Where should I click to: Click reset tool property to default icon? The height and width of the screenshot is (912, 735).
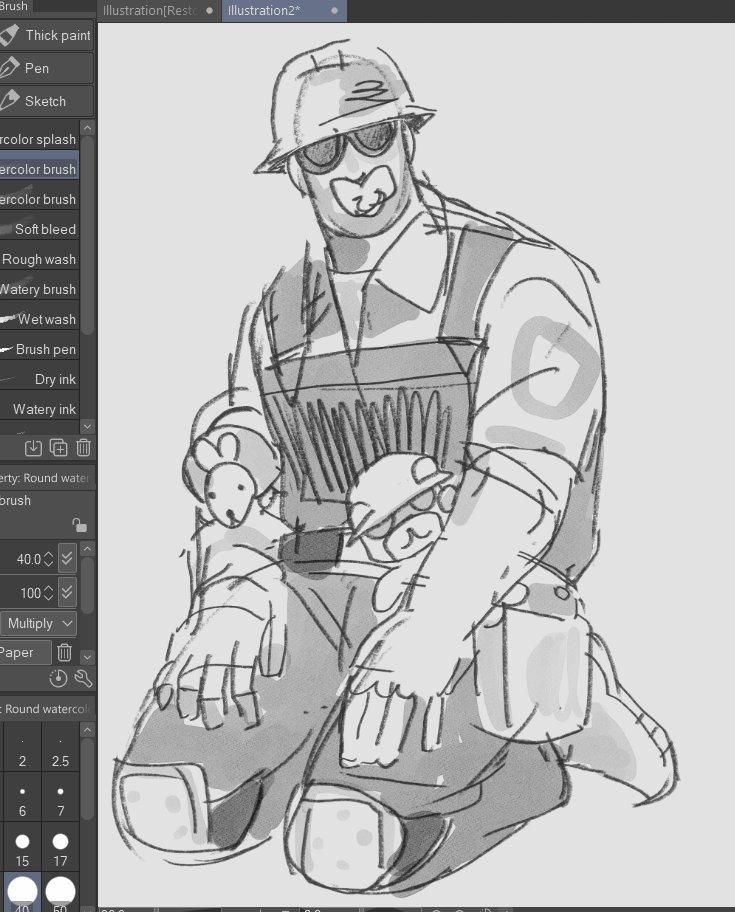(x=58, y=678)
